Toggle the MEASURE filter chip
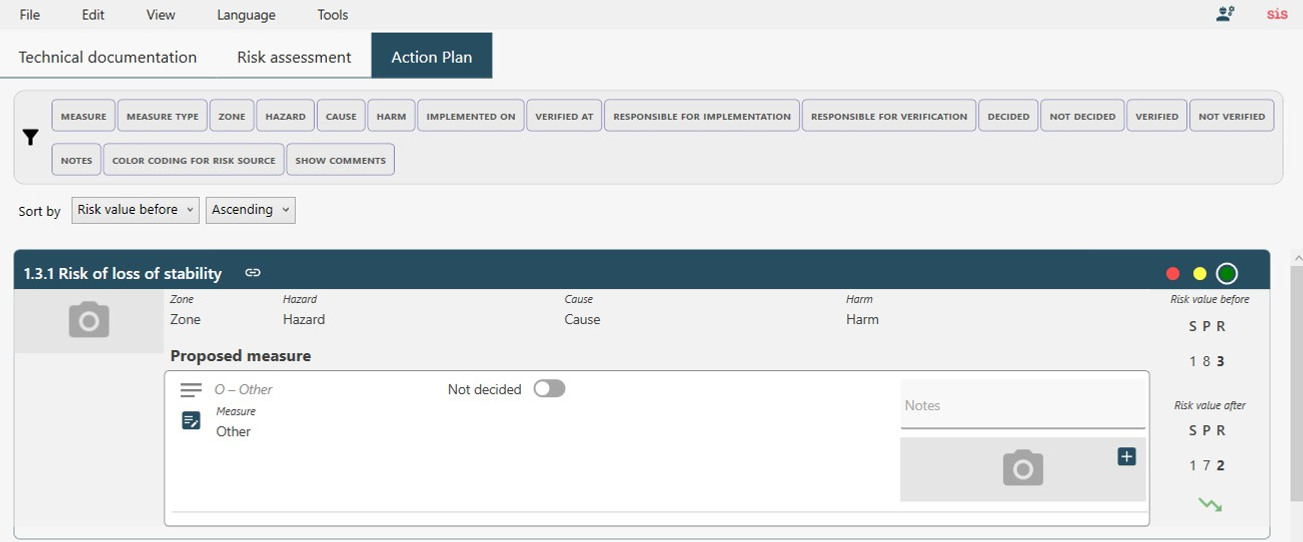The height and width of the screenshot is (542, 1303). tap(83, 116)
